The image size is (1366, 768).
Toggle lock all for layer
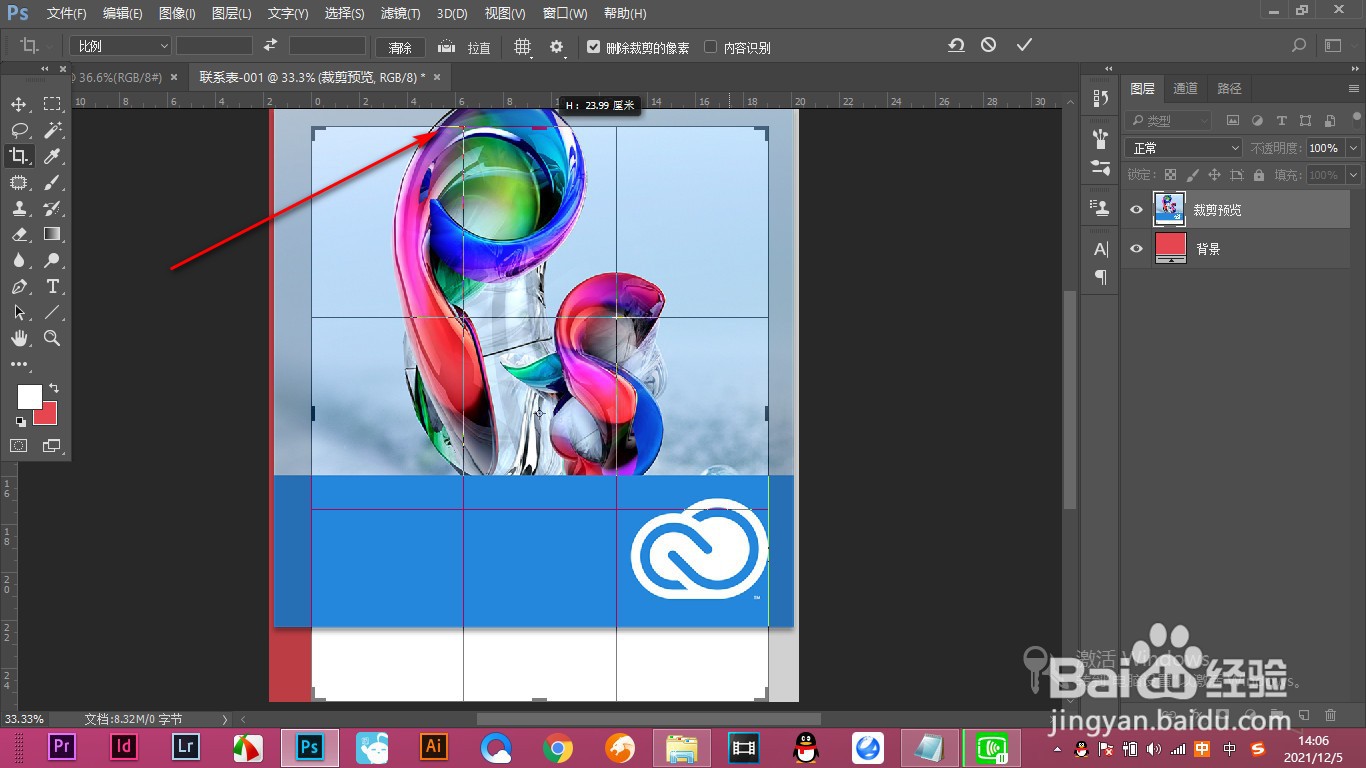(x=1258, y=175)
